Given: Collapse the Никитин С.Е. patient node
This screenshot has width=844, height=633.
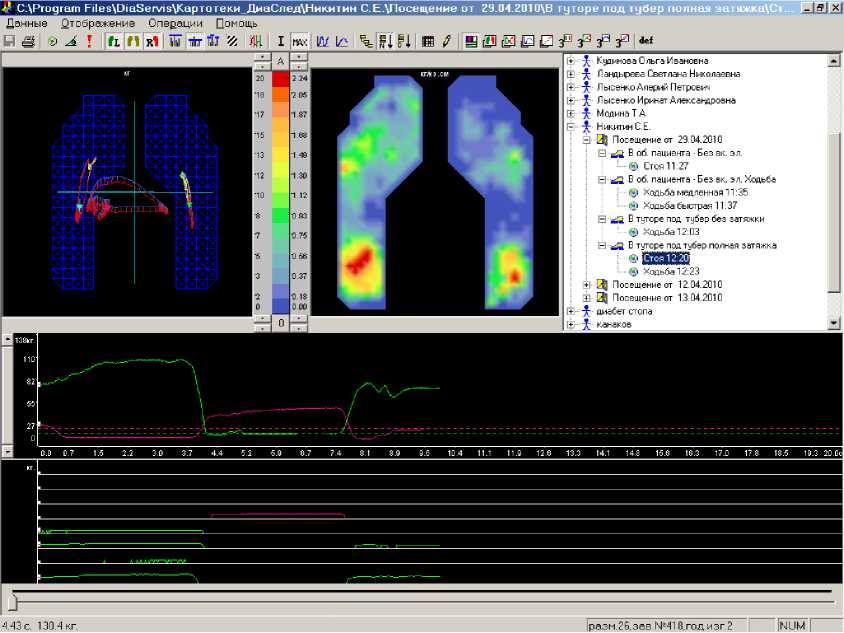Looking at the screenshot, I should click(x=571, y=127).
